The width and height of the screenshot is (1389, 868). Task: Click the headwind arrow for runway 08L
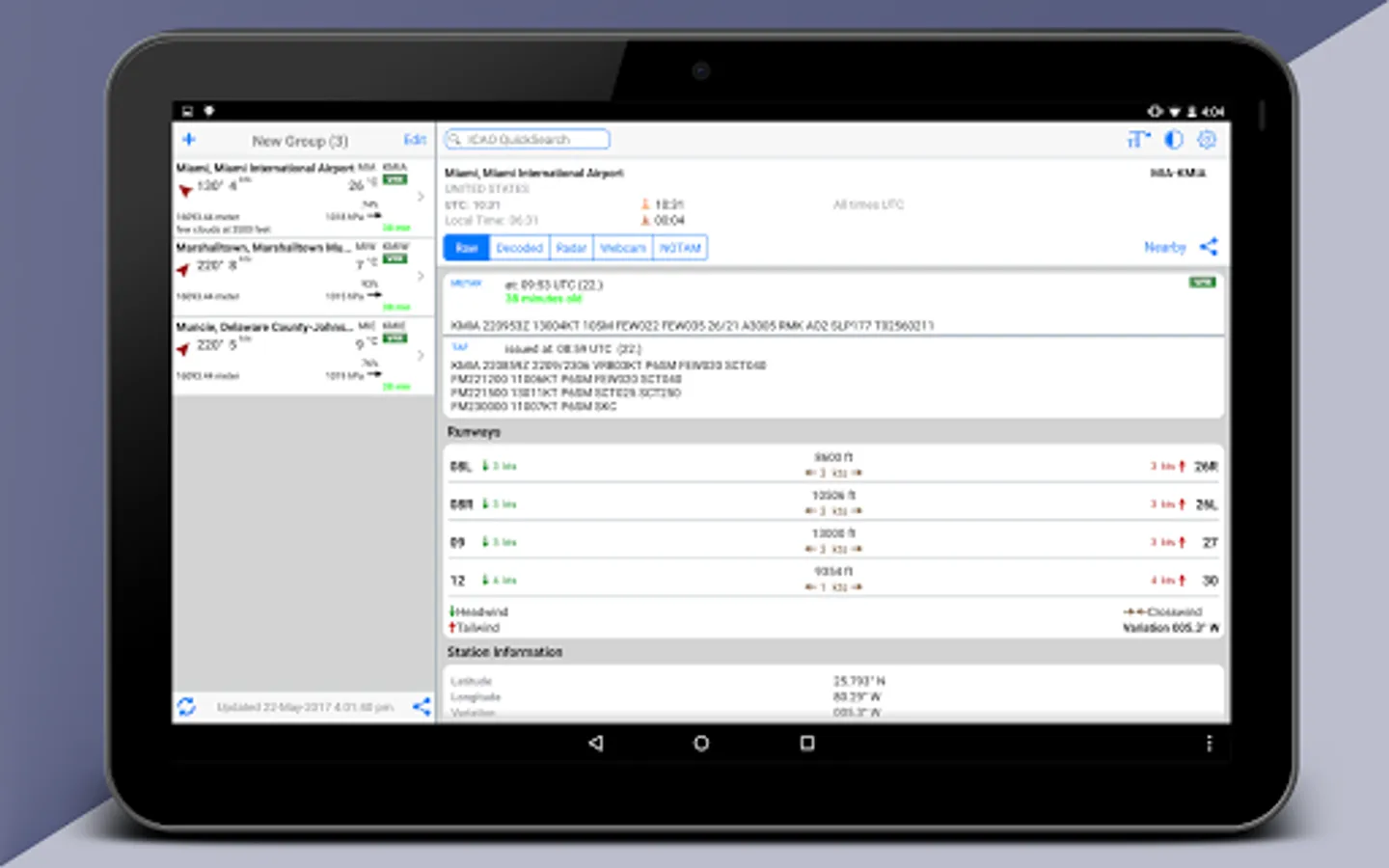pos(485,466)
